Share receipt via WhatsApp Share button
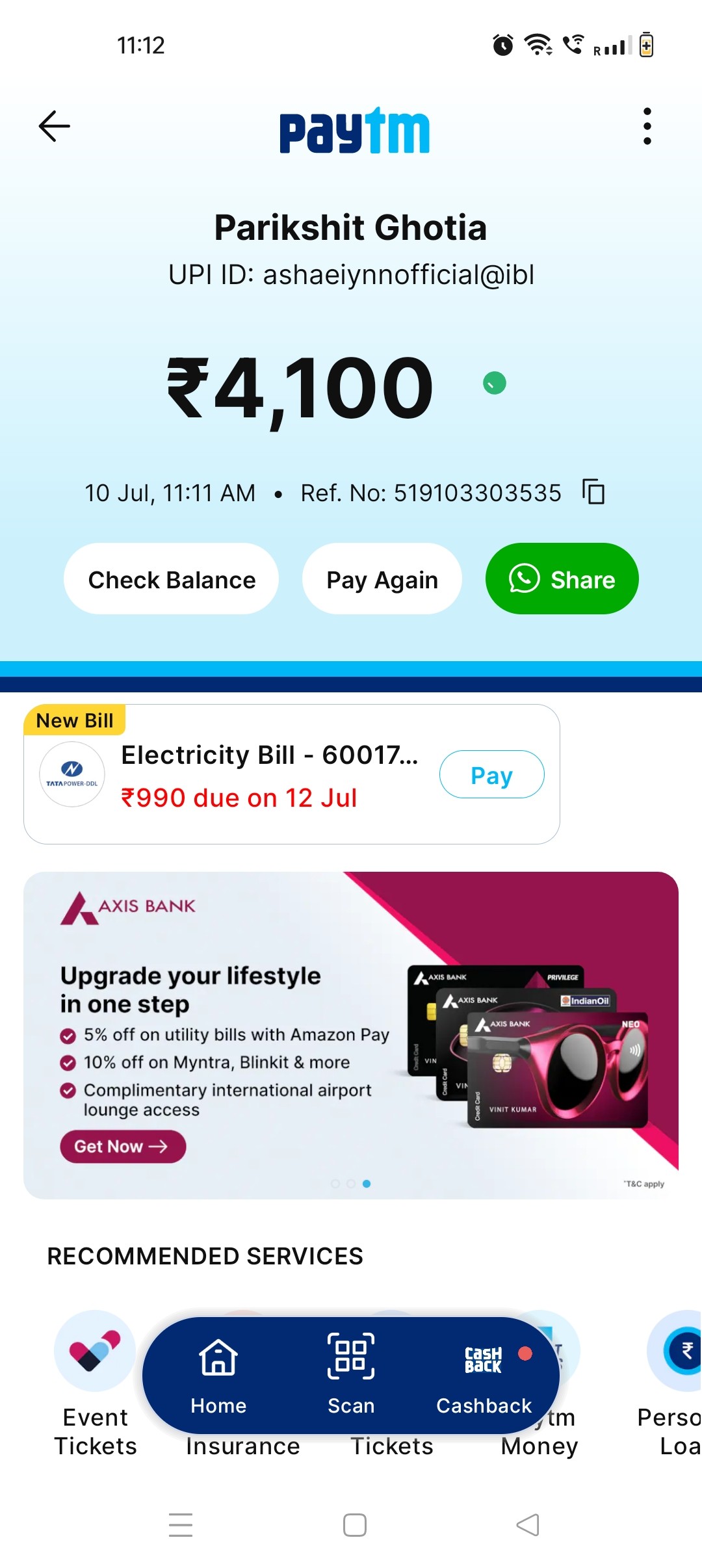 pyautogui.click(x=562, y=579)
